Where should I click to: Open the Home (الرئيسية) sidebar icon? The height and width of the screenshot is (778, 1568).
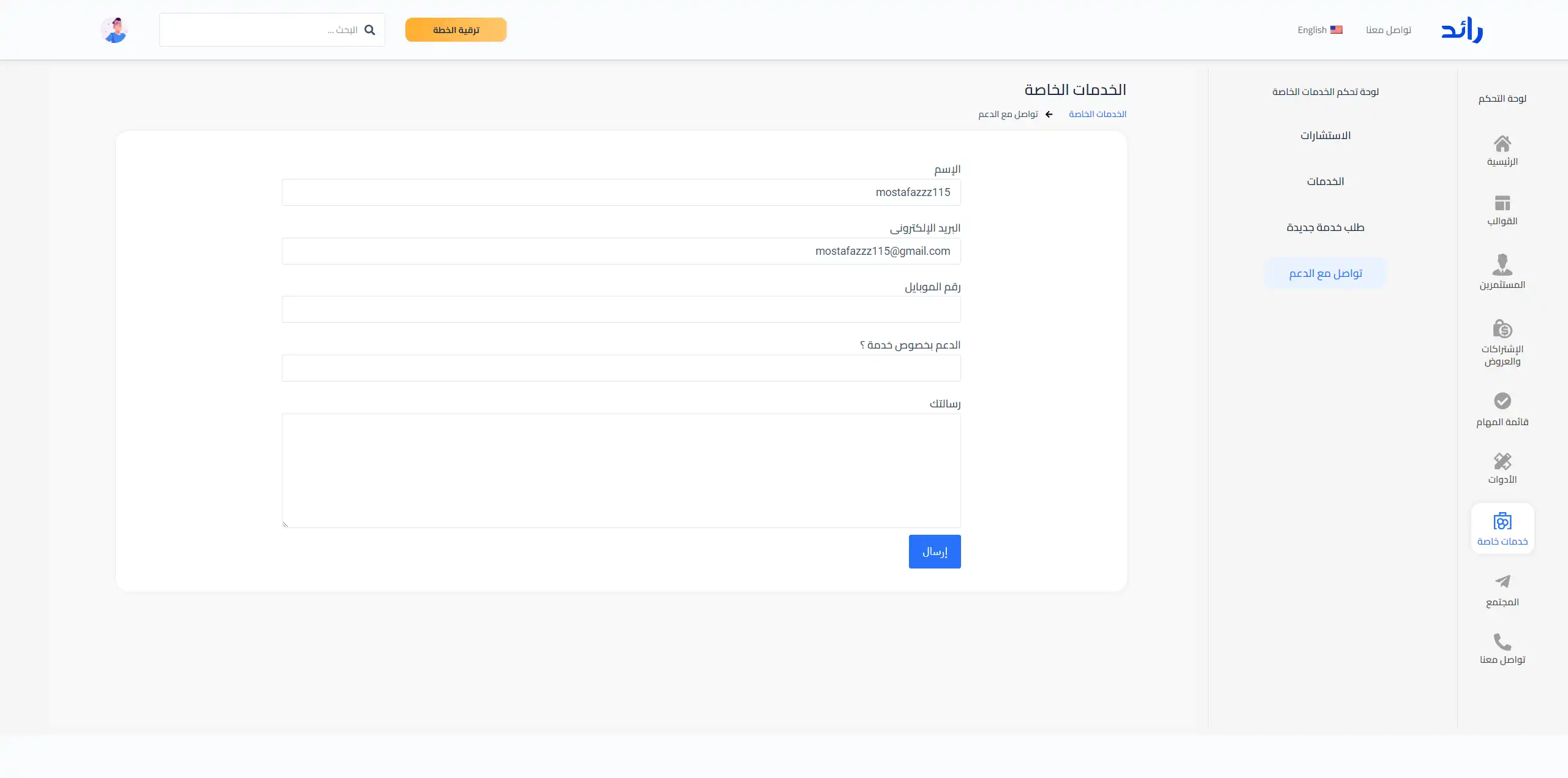coord(1502,144)
